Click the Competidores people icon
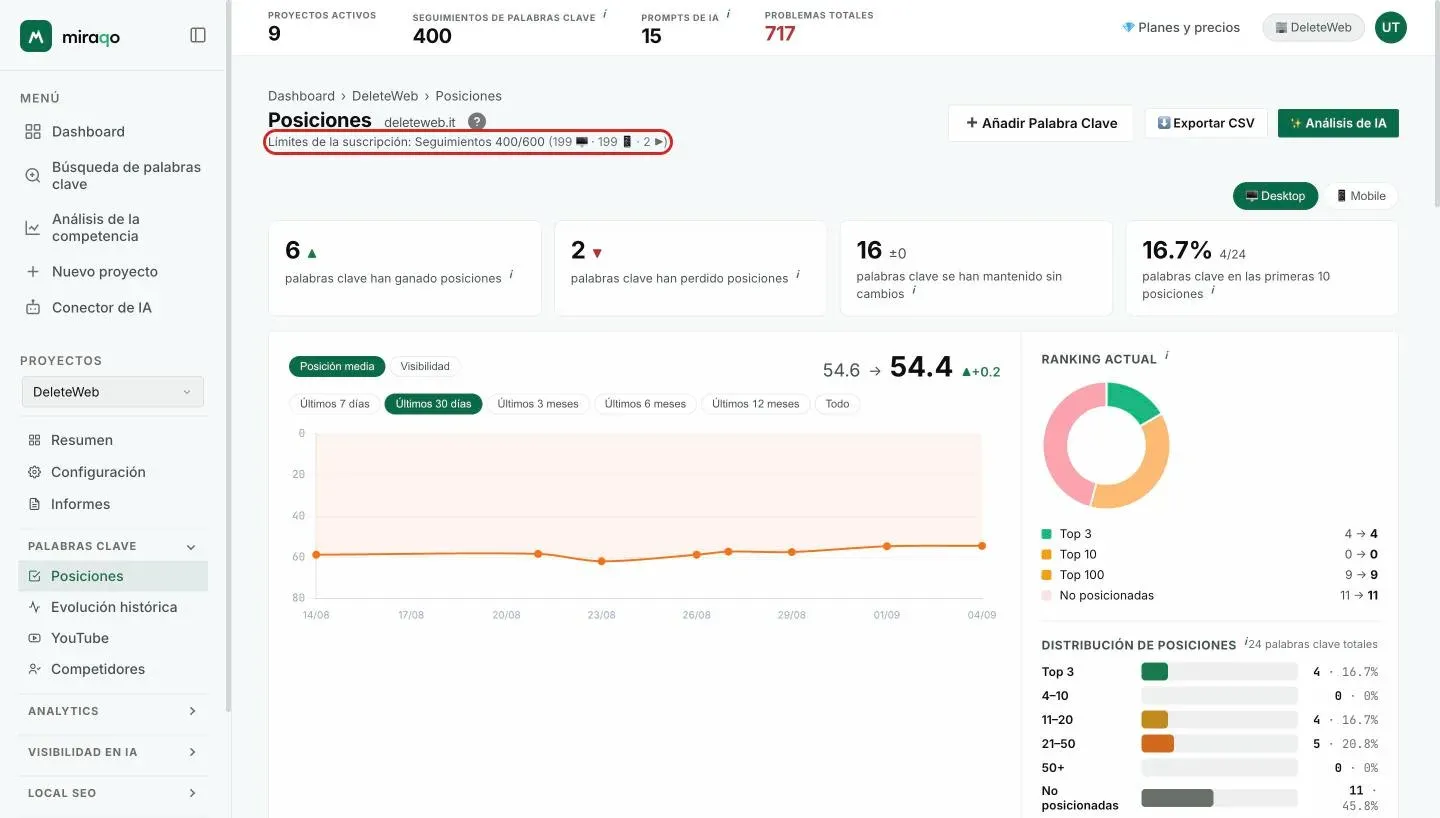The height and width of the screenshot is (818, 1440). tap(34, 669)
